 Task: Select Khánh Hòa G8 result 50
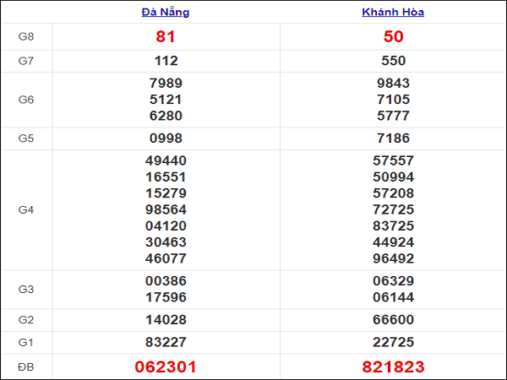point(393,37)
